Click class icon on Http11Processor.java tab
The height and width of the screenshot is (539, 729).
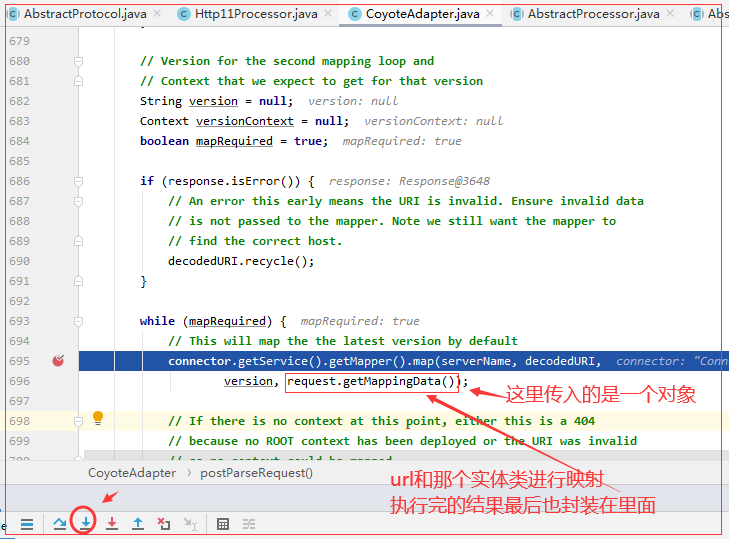pyautogui.click(x=184, y=14)
